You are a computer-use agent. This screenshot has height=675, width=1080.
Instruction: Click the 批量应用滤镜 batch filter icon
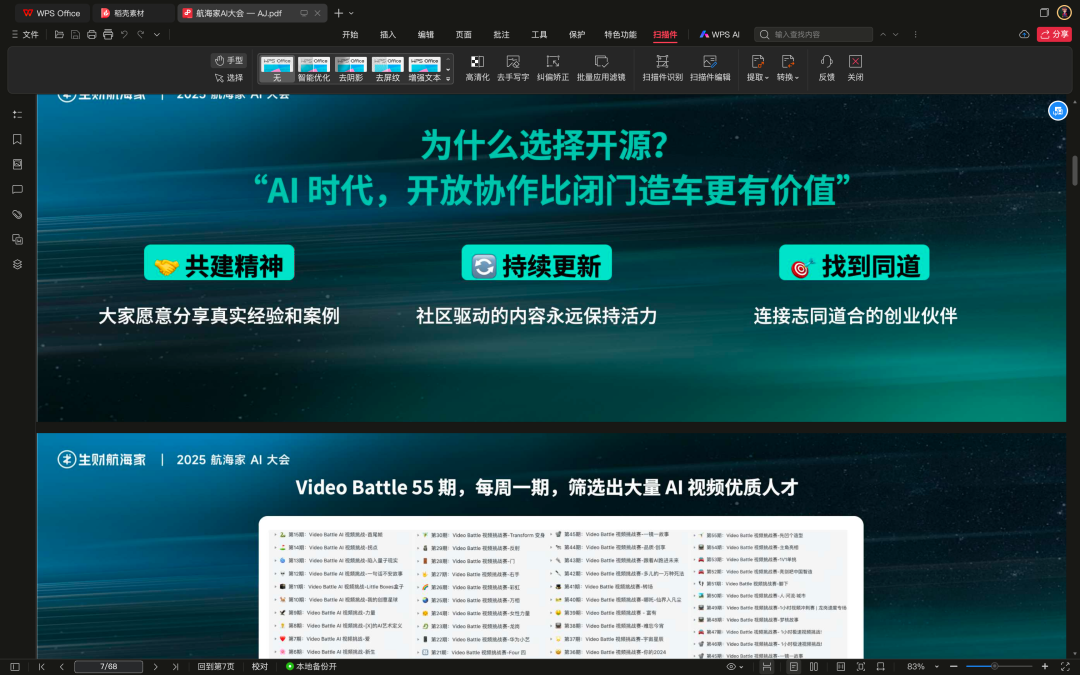point(601,62)
